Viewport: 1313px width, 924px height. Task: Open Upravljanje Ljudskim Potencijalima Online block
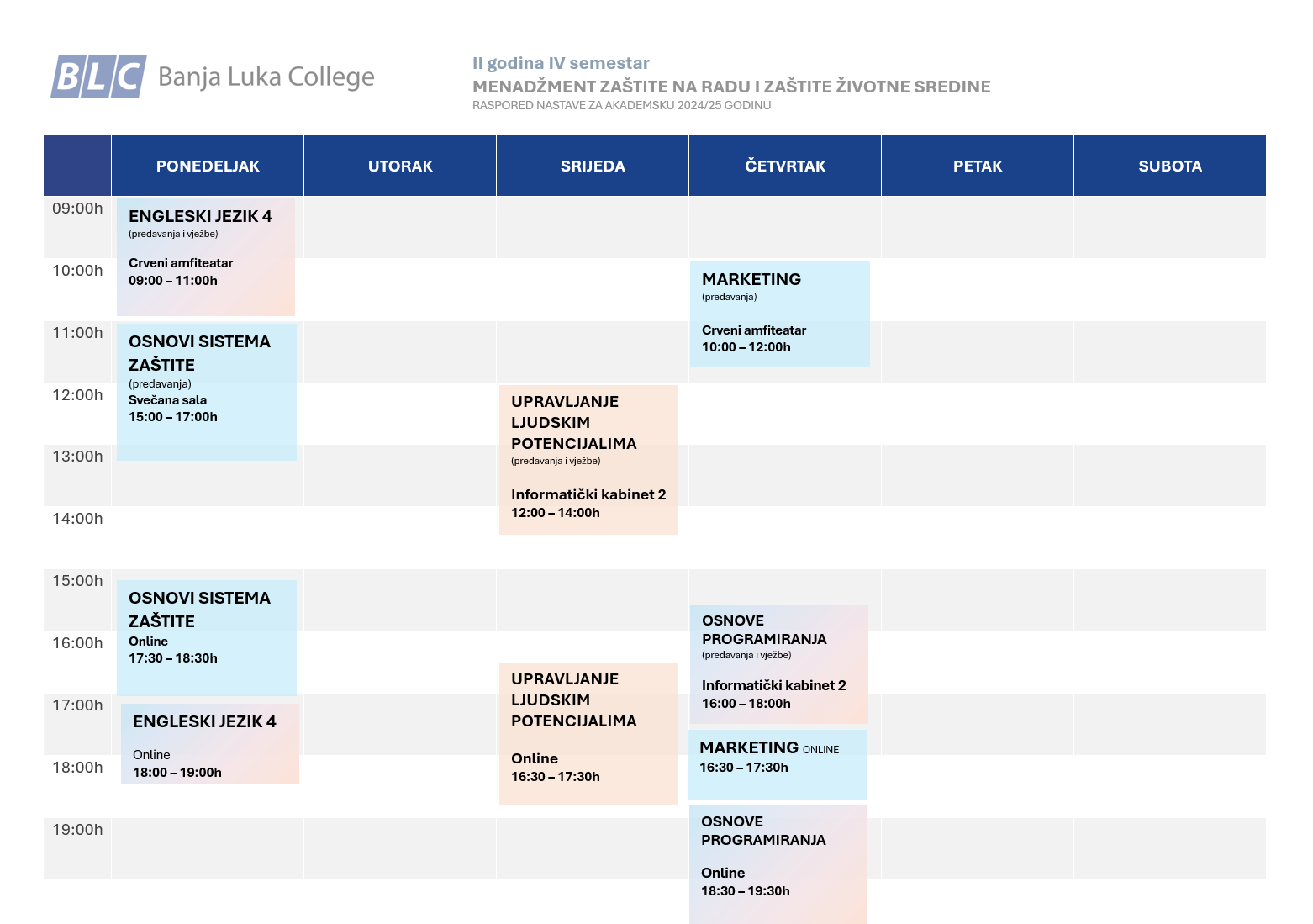pos(588,734)
